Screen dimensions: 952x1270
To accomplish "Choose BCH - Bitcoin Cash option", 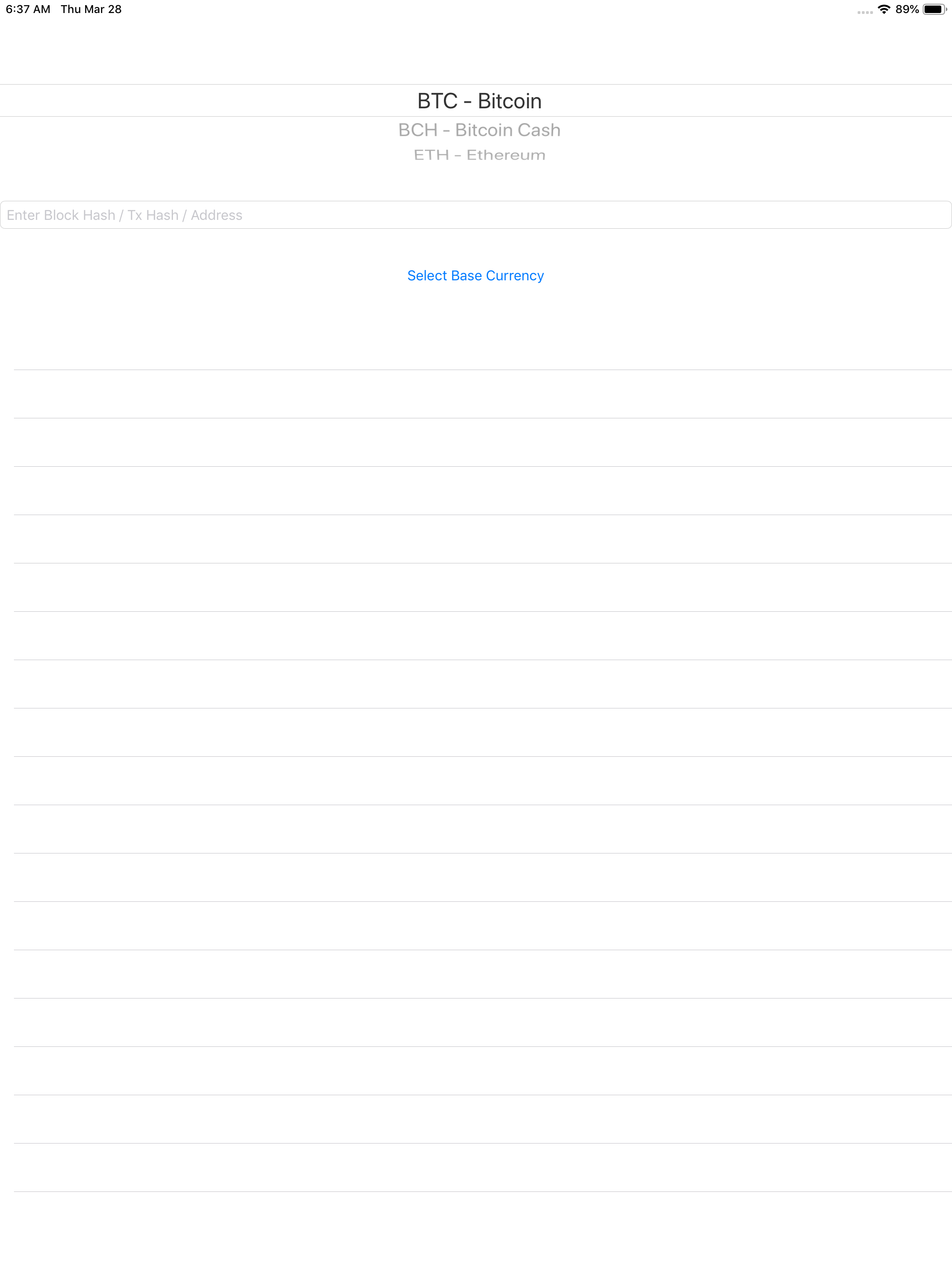I will 479,130.
